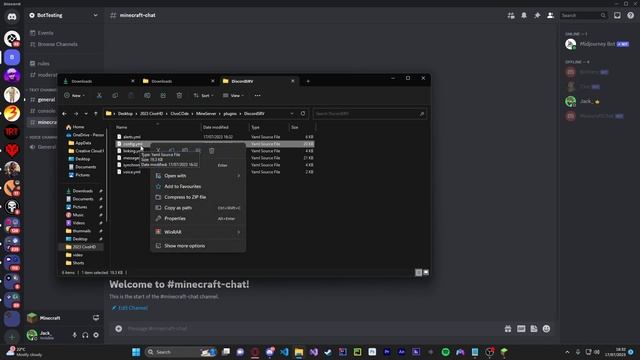The width and height of the screenshot is (640, 360).
Task: Show pinned messages in Discord header
Action: pyautogui.click(x=537, y=16)
